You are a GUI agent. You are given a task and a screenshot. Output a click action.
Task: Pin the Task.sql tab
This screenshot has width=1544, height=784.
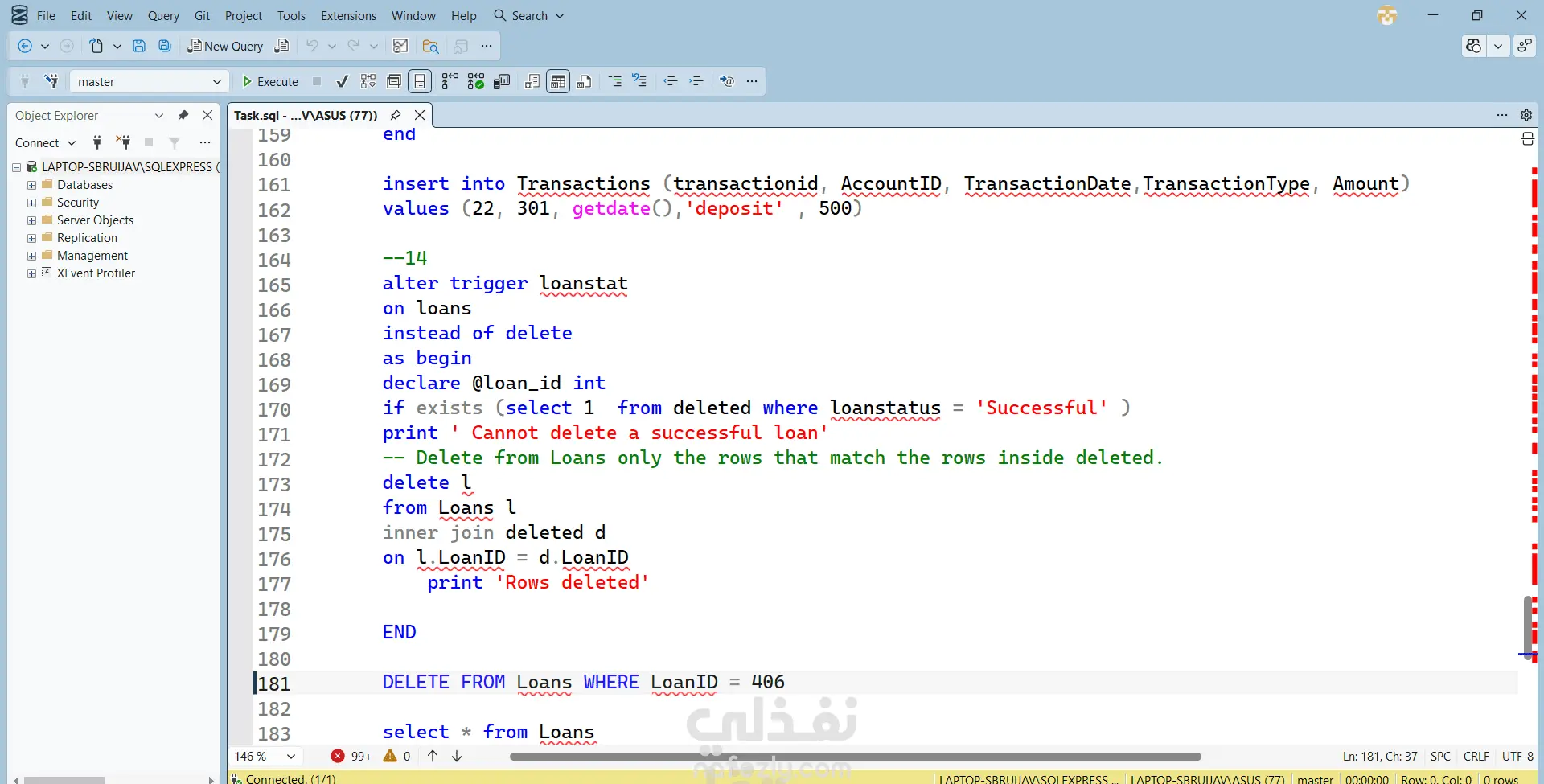click(x=396, y=115)
